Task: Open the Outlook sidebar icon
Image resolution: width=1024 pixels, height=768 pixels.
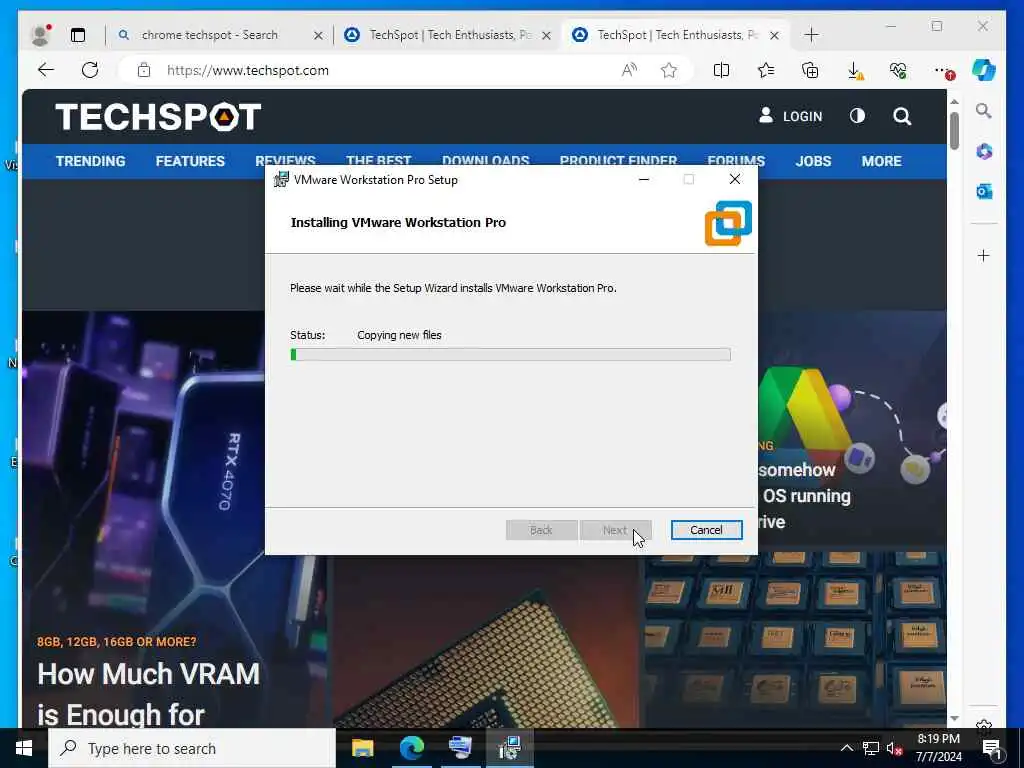Action: pos(984,191)
